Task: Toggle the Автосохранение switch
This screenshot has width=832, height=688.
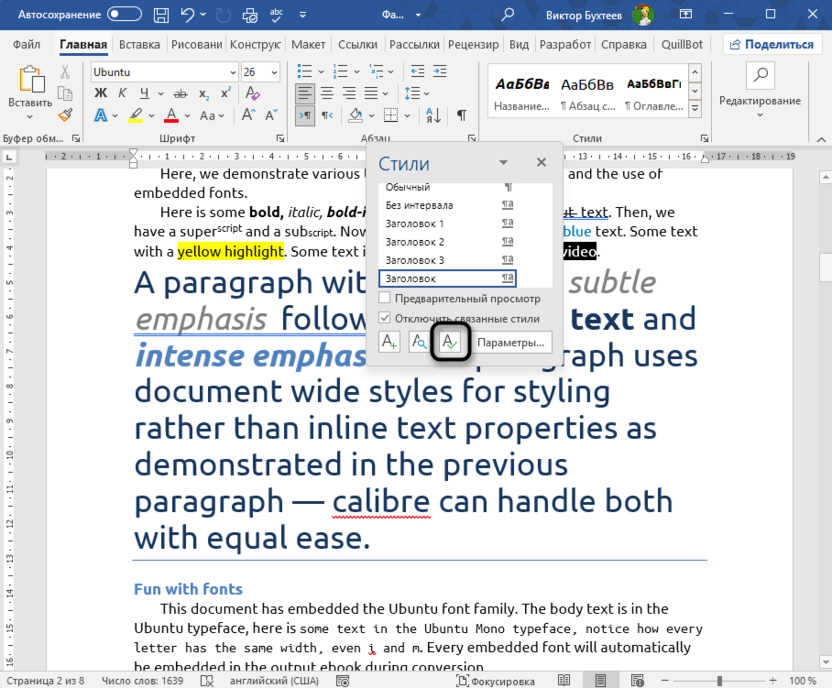Action: coord(125,15)
